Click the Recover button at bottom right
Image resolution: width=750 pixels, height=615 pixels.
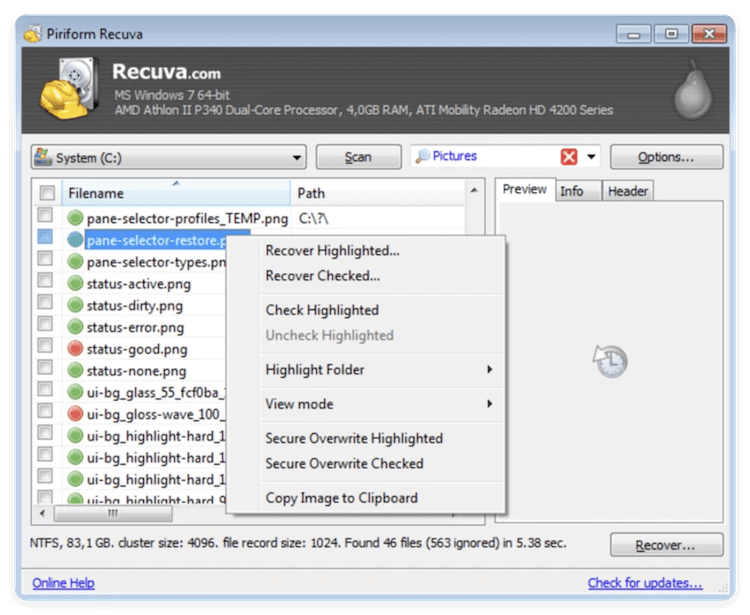666,545
